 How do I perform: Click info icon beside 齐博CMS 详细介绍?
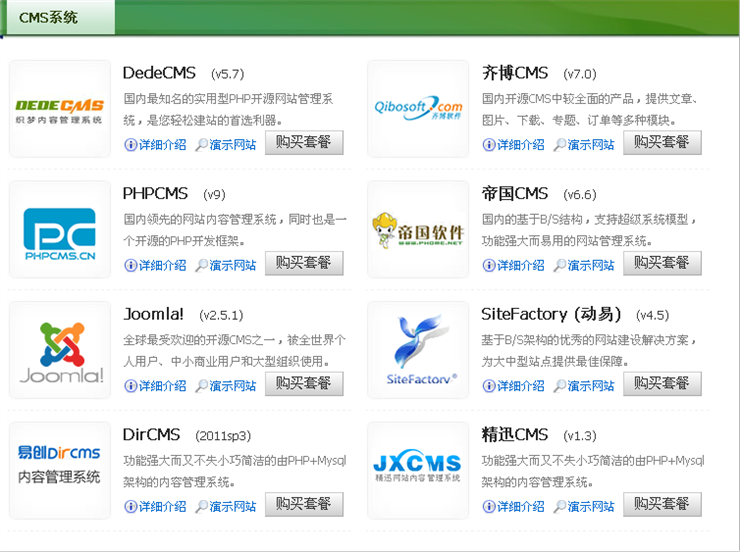[488, 144]
